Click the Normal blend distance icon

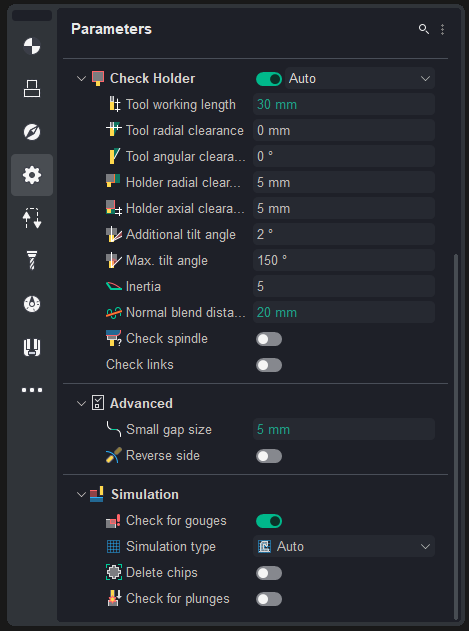(114, 312)
